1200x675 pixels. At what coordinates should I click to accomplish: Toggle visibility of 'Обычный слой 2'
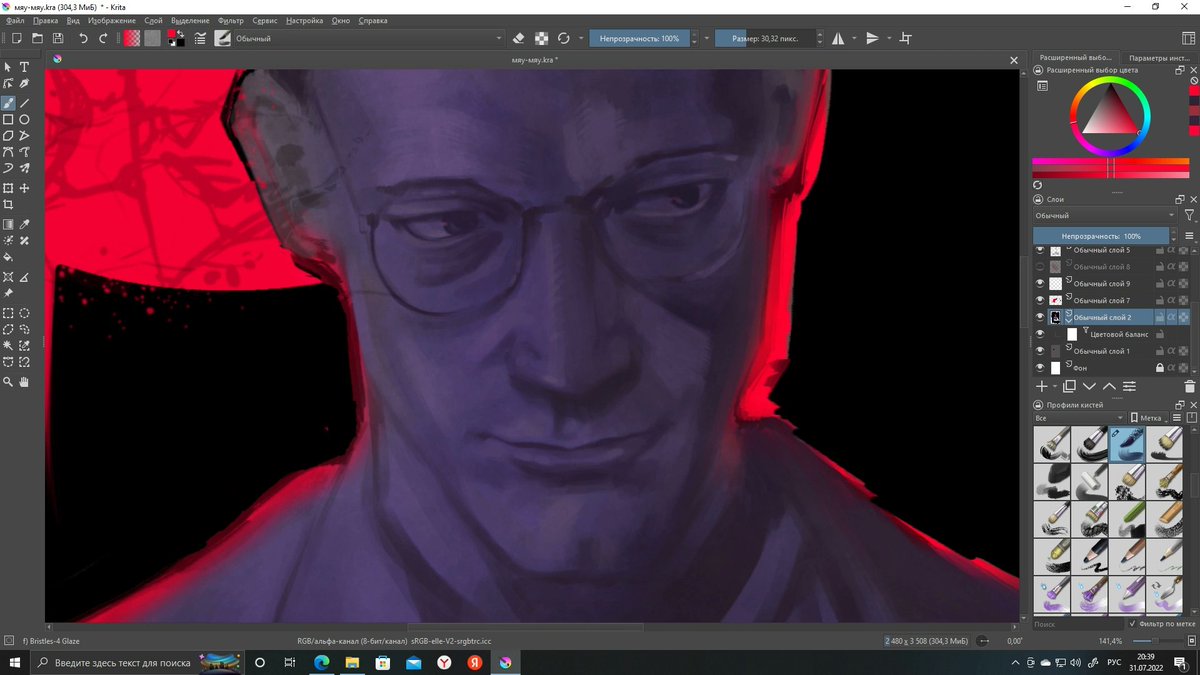tap(1040, 317)
